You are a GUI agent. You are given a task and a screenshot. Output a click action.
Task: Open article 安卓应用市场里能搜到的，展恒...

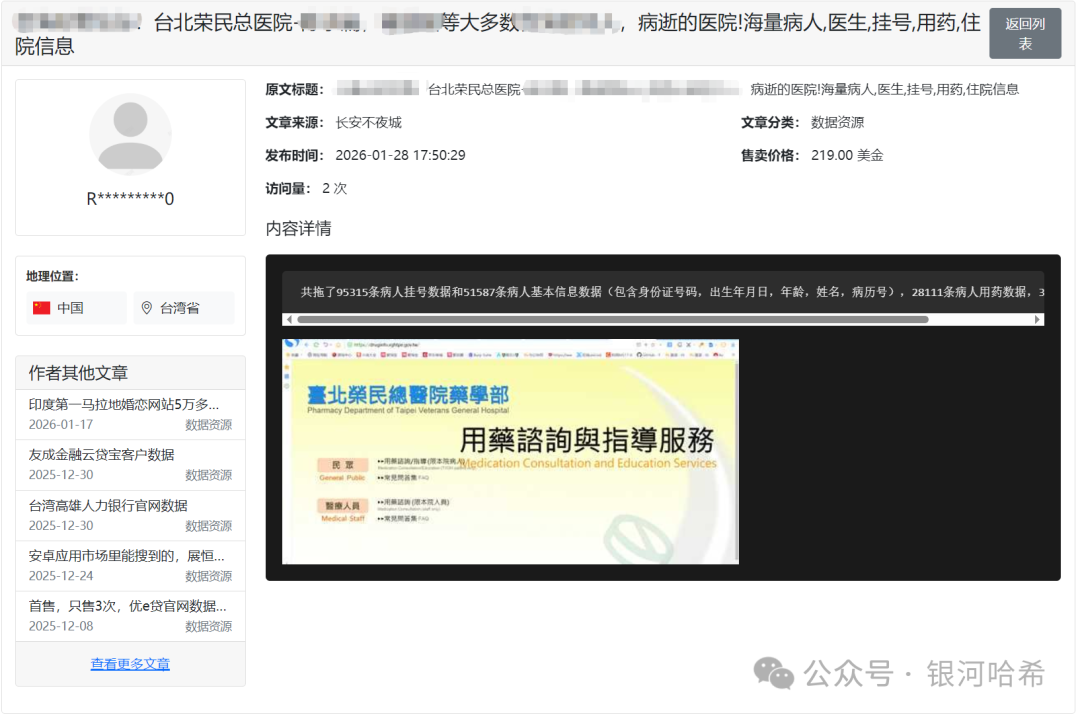coord(127,556)
